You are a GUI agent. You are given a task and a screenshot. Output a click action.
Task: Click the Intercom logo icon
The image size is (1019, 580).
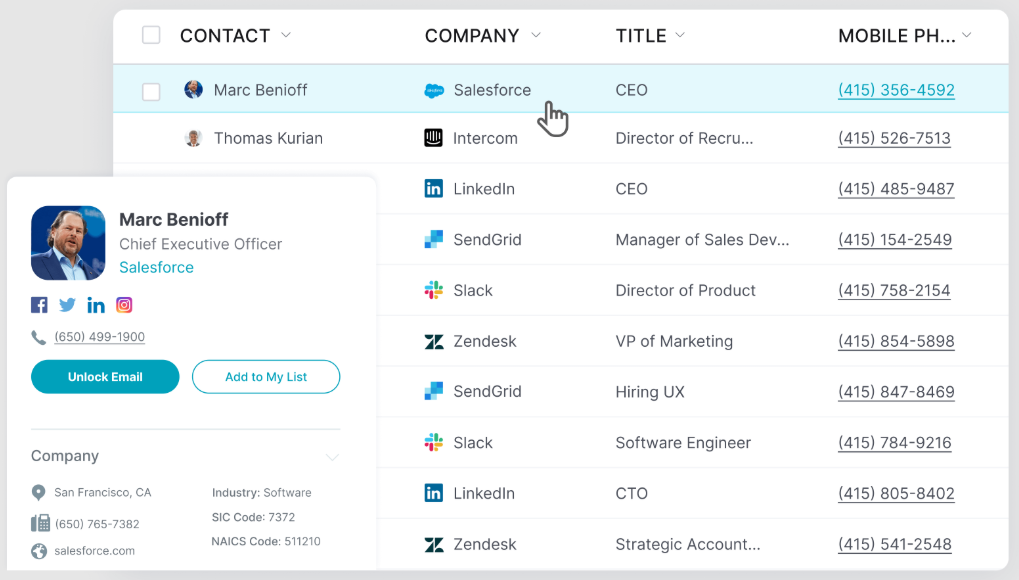tap(433, 138)
